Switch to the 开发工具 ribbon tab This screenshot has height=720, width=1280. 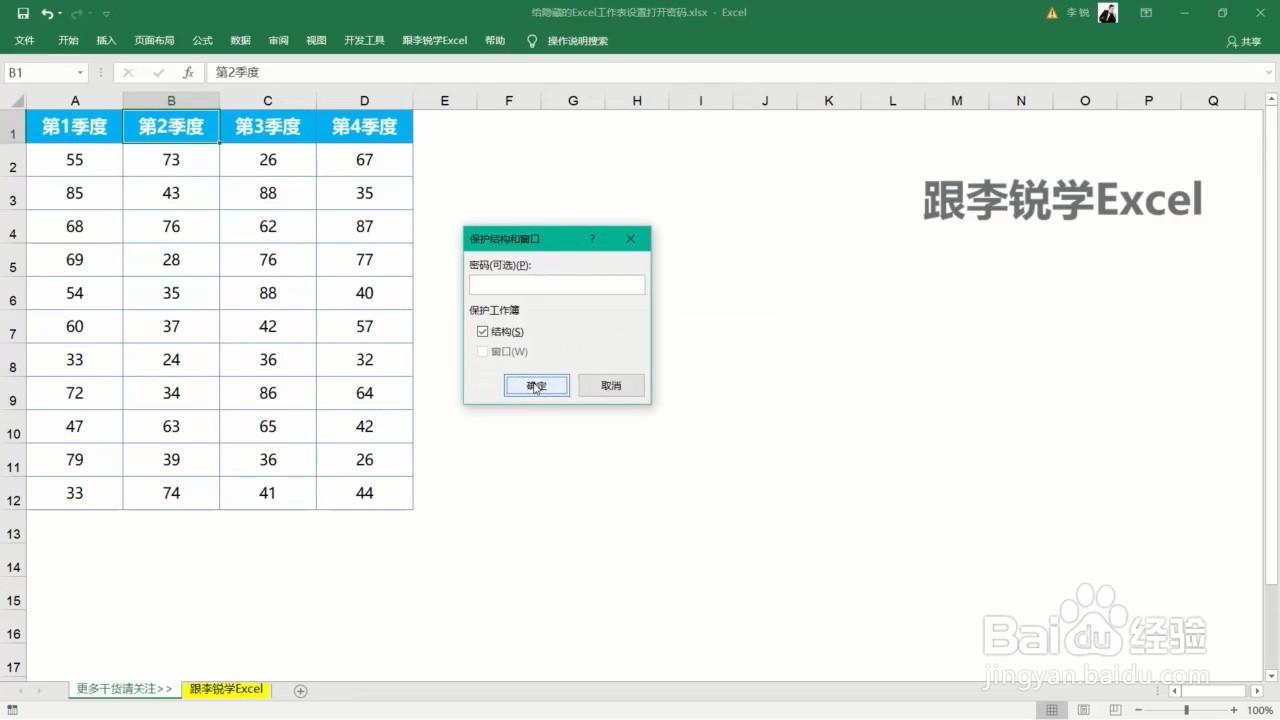click(364, 41)
